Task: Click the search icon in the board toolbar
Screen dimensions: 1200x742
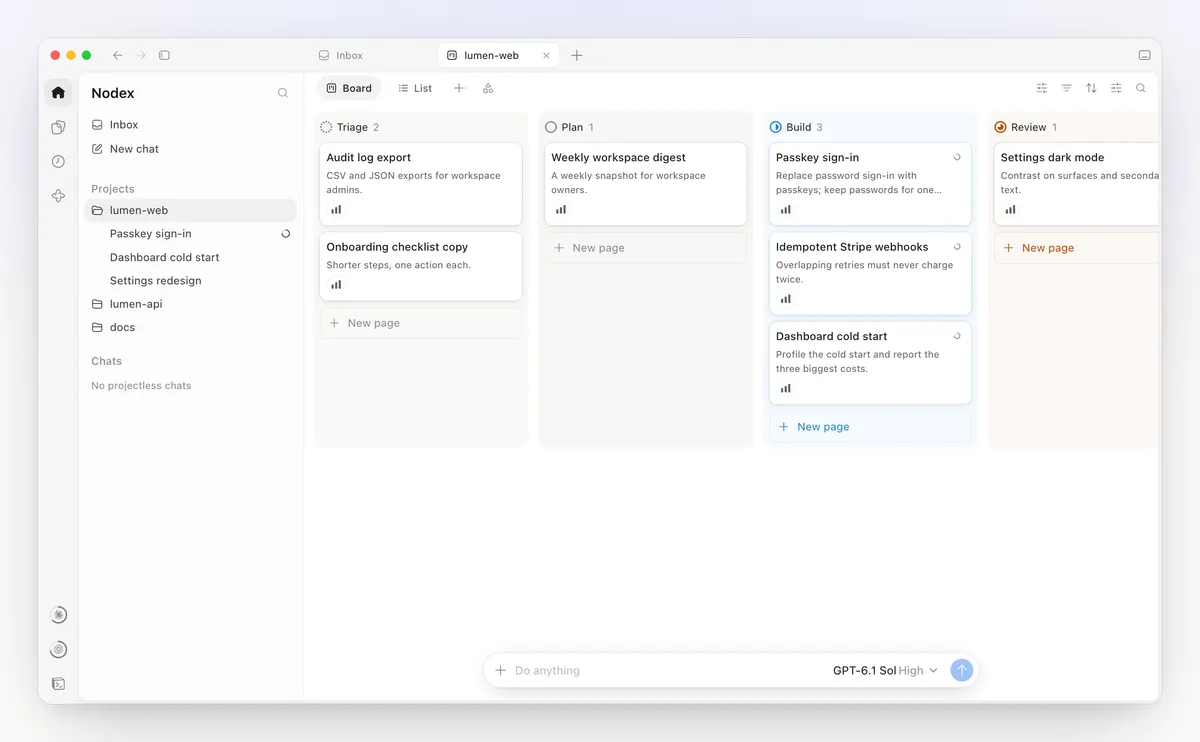Action: pos(1141,88)
